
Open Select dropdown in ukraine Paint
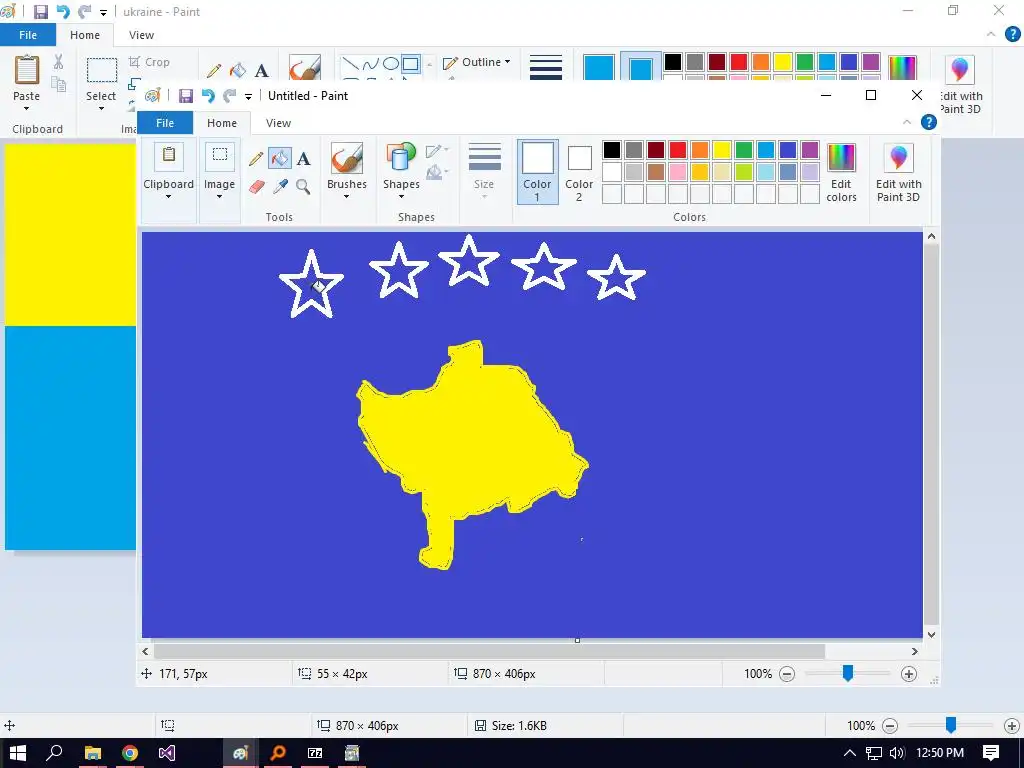(101, 108)
